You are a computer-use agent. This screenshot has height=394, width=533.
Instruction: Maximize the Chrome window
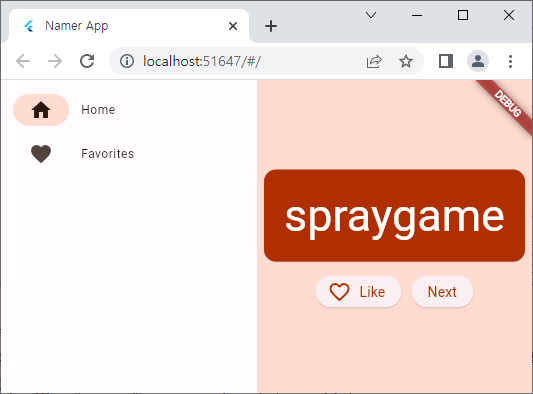463,15
